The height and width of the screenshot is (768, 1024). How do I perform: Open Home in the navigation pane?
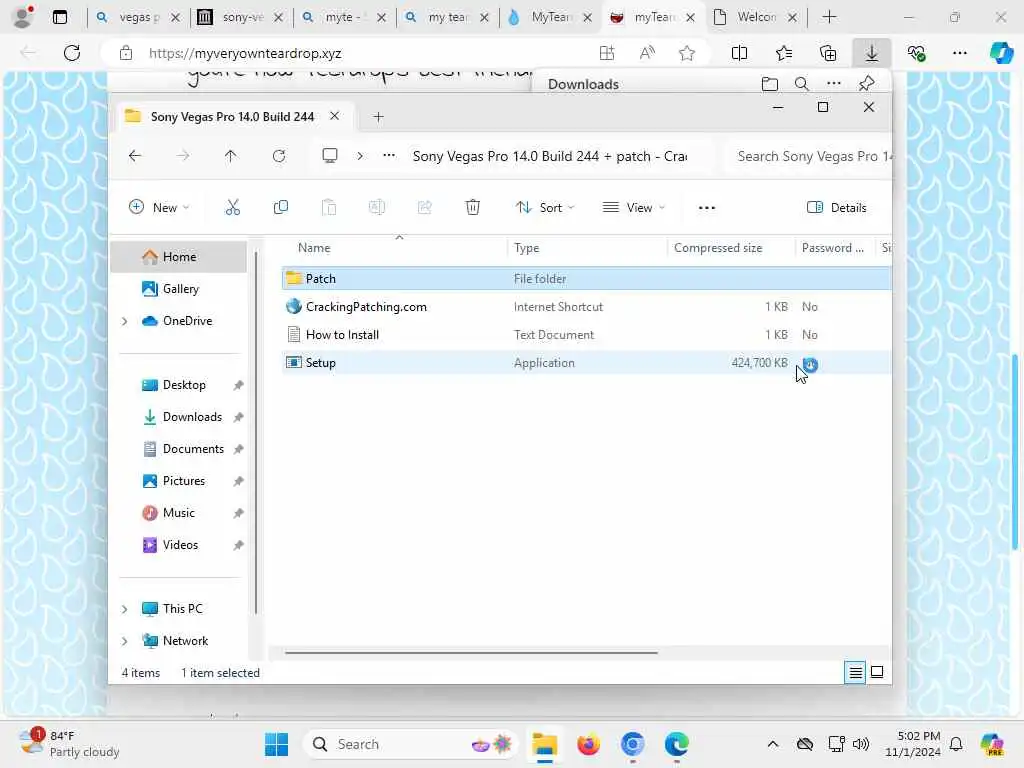[179, 257]
